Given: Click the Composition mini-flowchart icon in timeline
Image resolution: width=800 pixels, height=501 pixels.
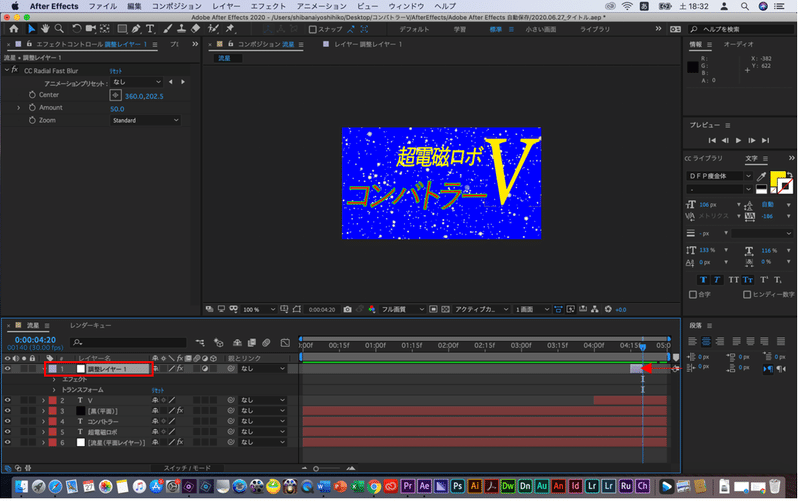Looking at the screenshot, I should tap(200, 343).
